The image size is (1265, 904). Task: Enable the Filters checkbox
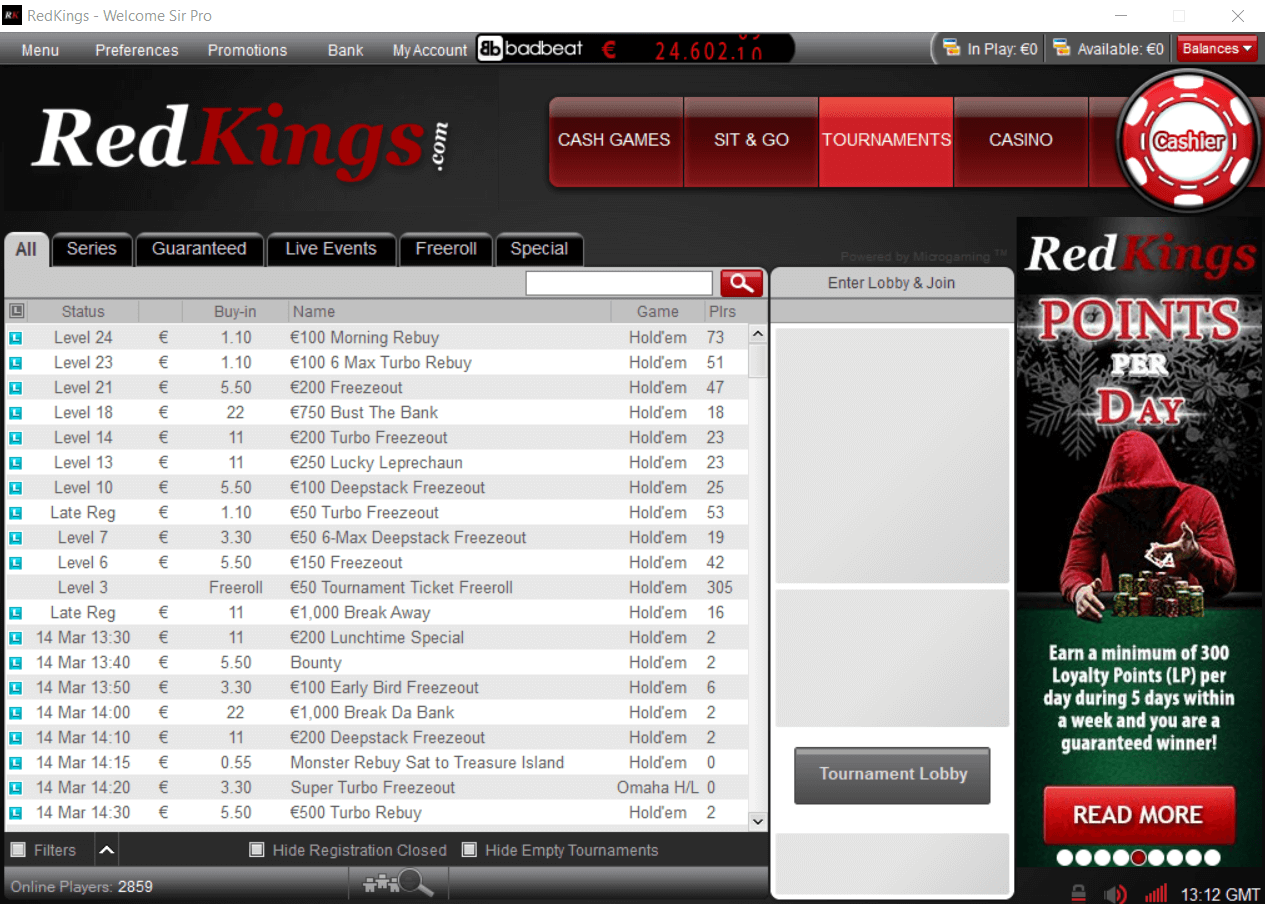pos(18,850)
